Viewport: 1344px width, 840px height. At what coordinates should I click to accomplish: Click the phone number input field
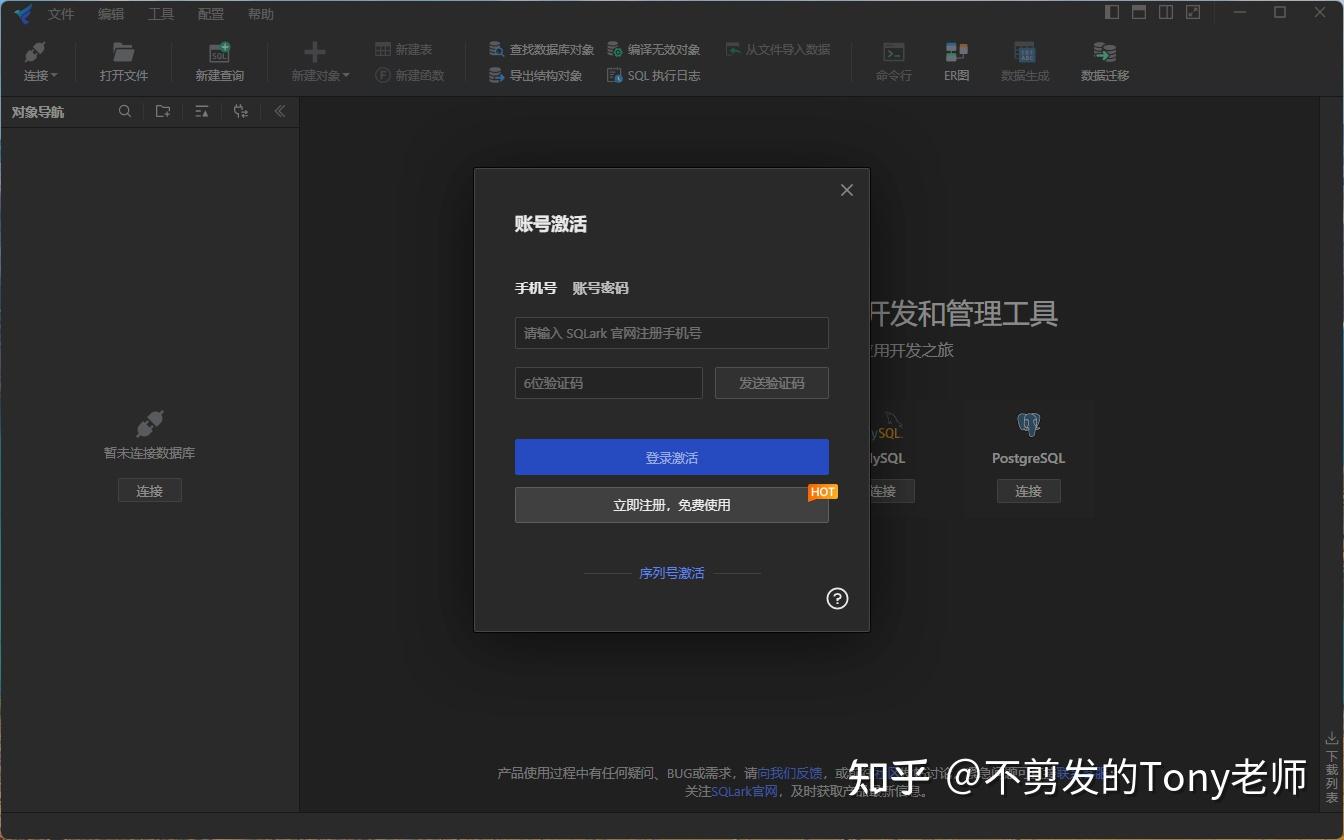pos(671,333)
